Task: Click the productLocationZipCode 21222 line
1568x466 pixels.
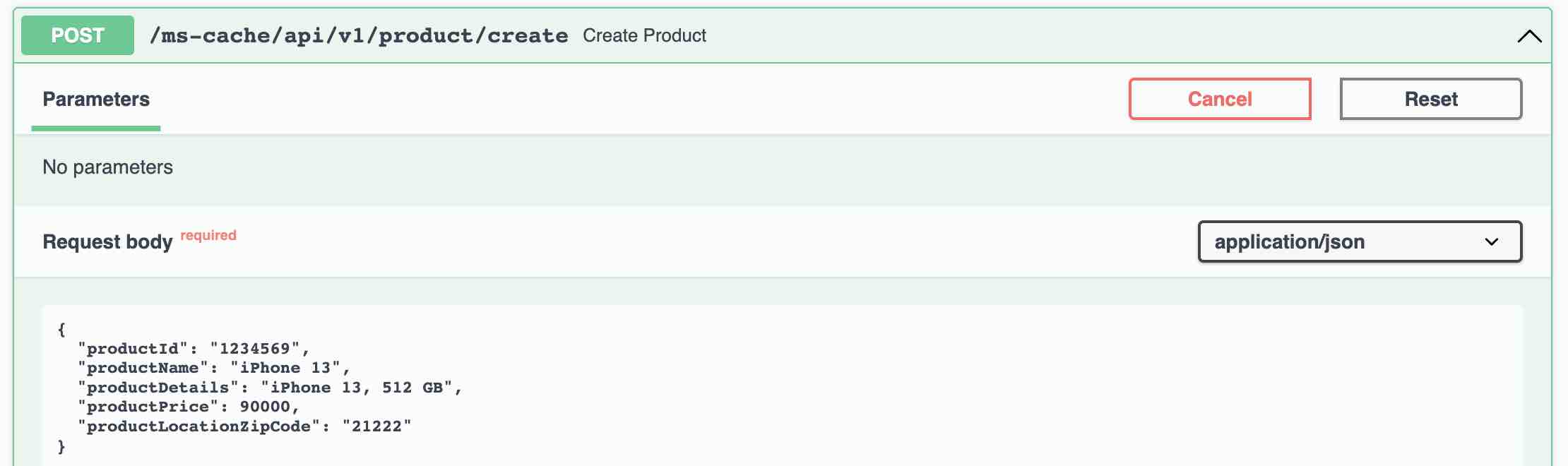Action: tap(244, 426)
